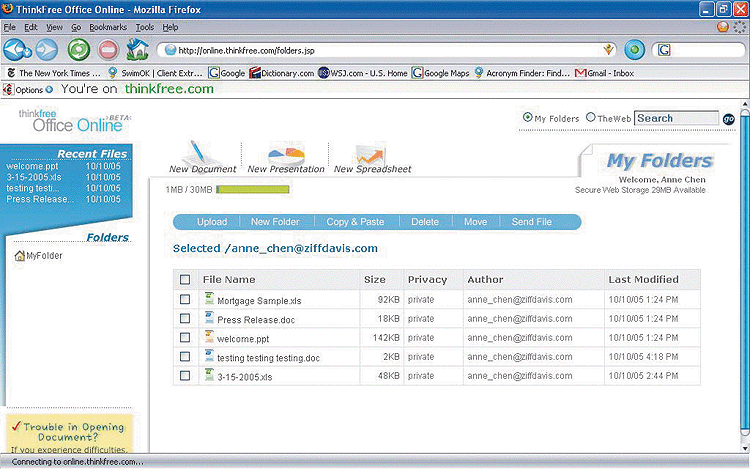Open the Acronym Finder bookmark
The height and width of the screenshot is (469, 750).
522,73
